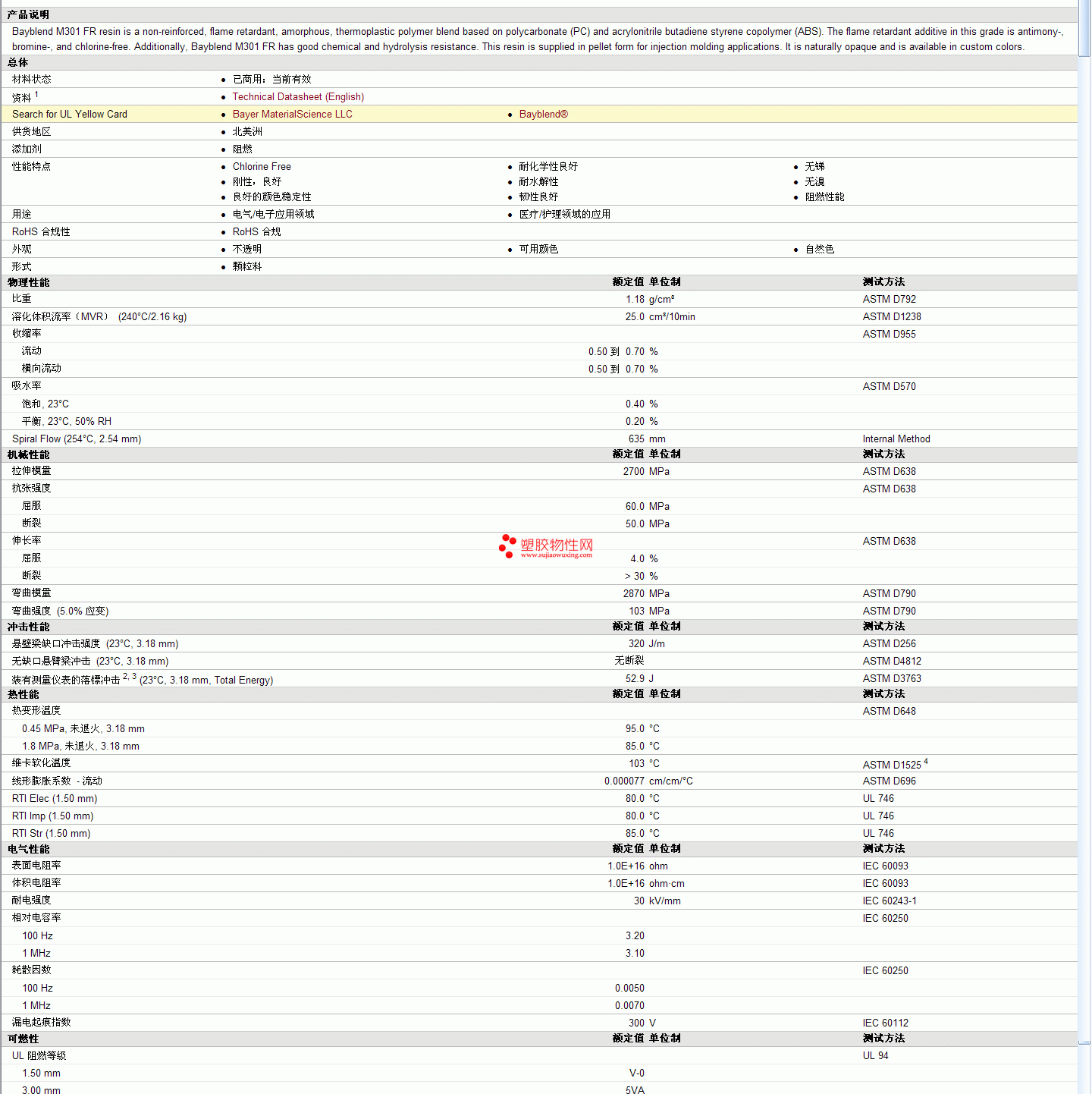
Task: Select the 'RTI Elec (1.50 mm)' row label
Action: (55, 799)
